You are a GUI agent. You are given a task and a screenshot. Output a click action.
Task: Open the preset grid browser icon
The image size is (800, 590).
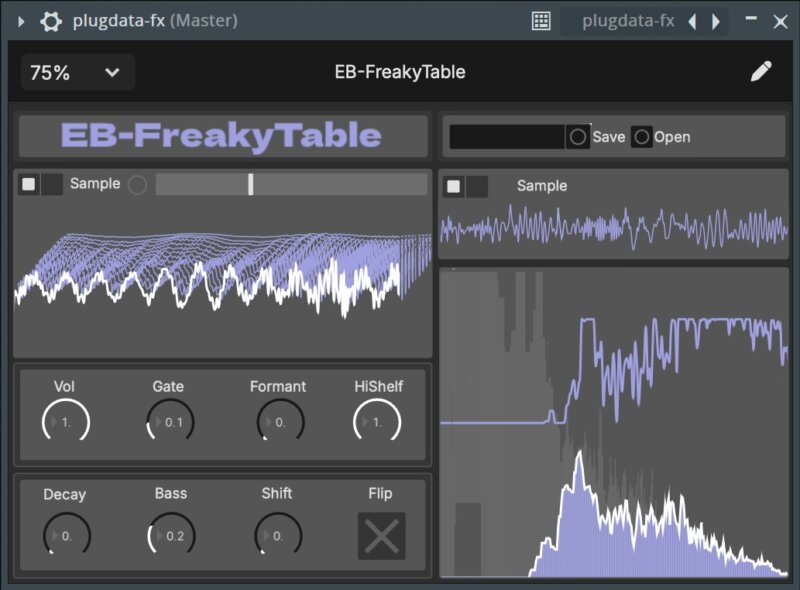(x=541, y=21)
